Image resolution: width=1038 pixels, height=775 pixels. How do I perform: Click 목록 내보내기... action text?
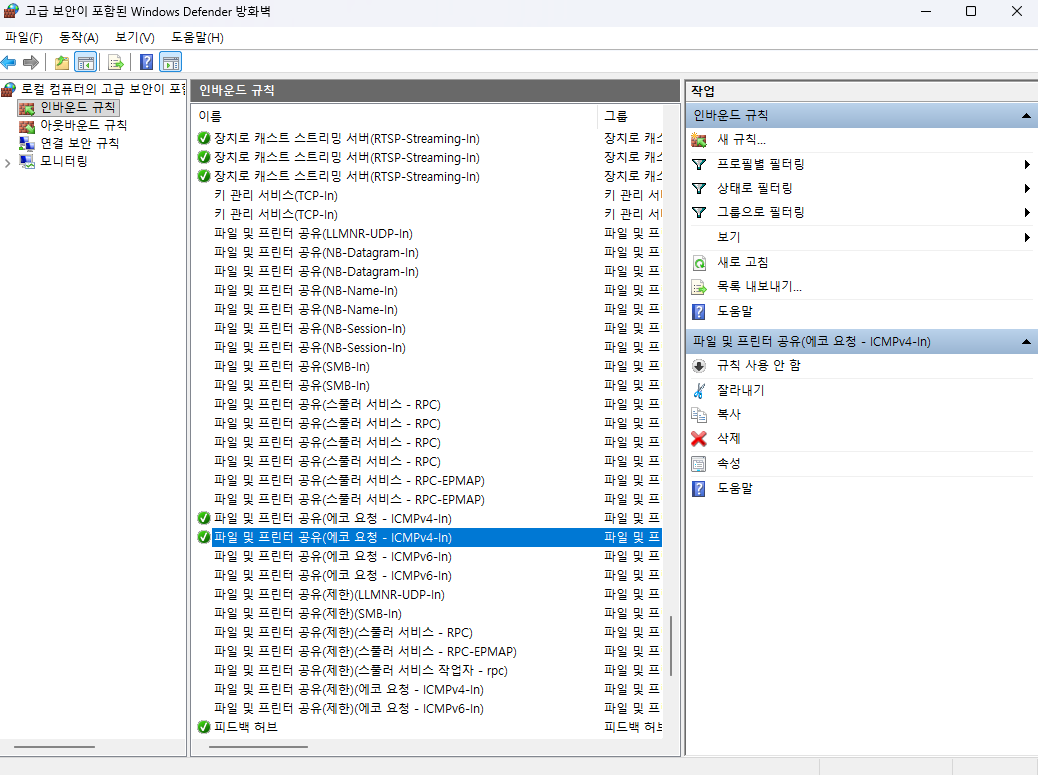(759, 287)
